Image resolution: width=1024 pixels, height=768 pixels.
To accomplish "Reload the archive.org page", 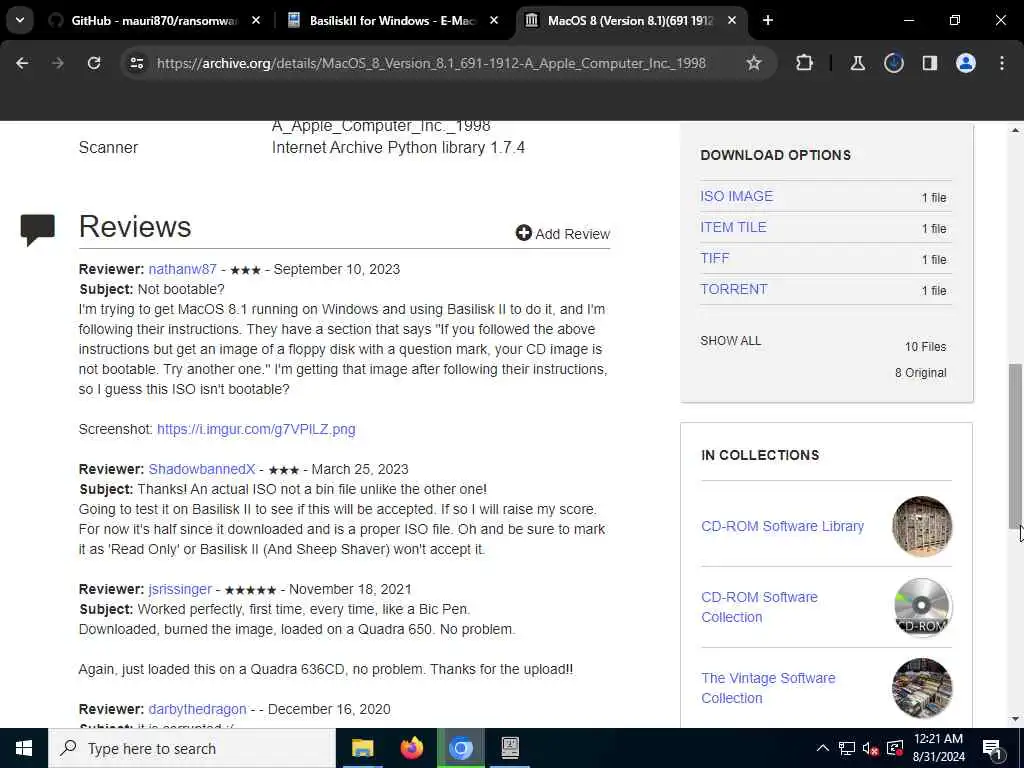I will 94,63.
